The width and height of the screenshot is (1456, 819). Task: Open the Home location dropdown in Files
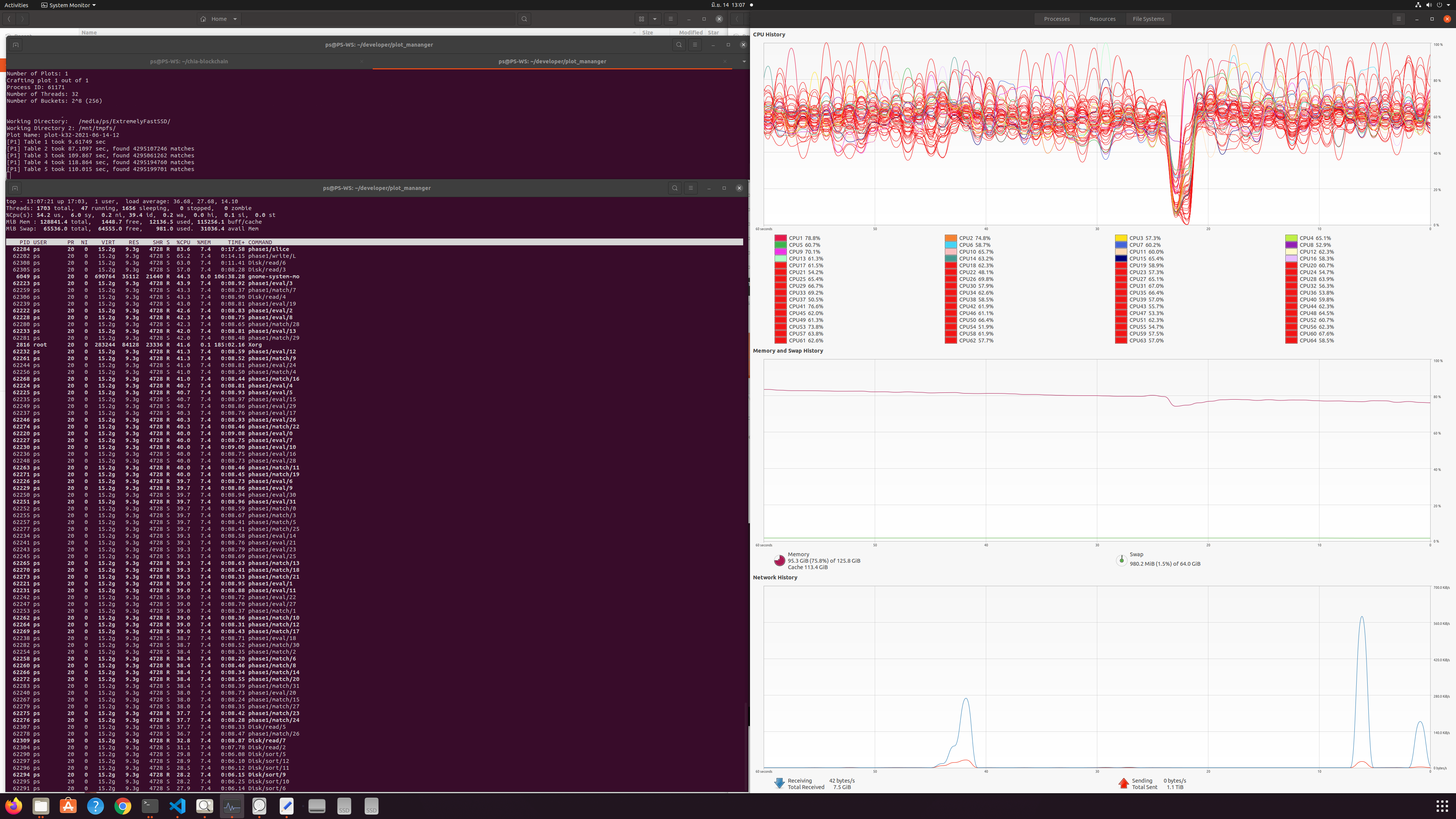[x=236, y=19]
